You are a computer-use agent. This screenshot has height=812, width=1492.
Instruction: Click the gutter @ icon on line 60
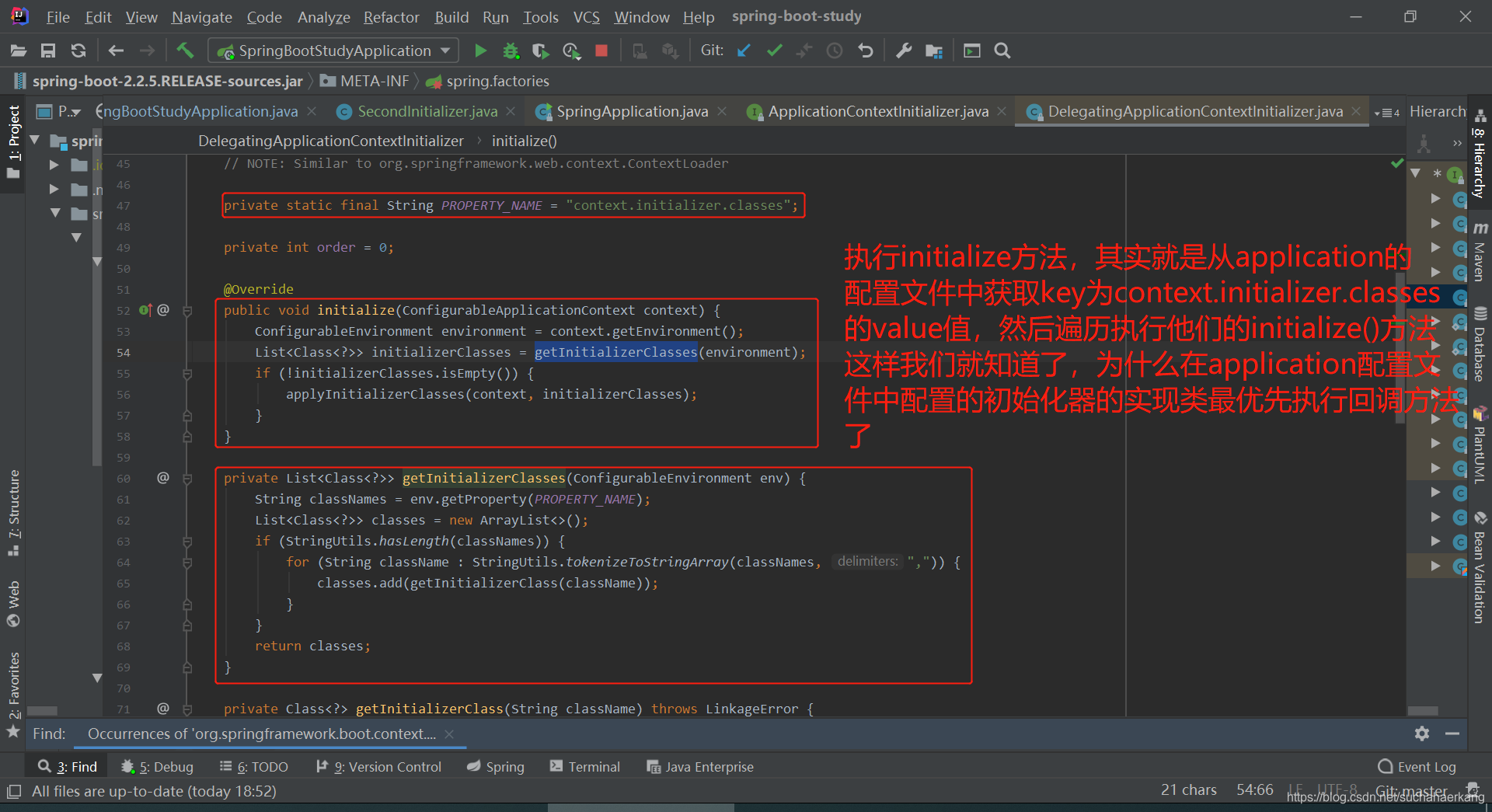[x=163, y=477]
